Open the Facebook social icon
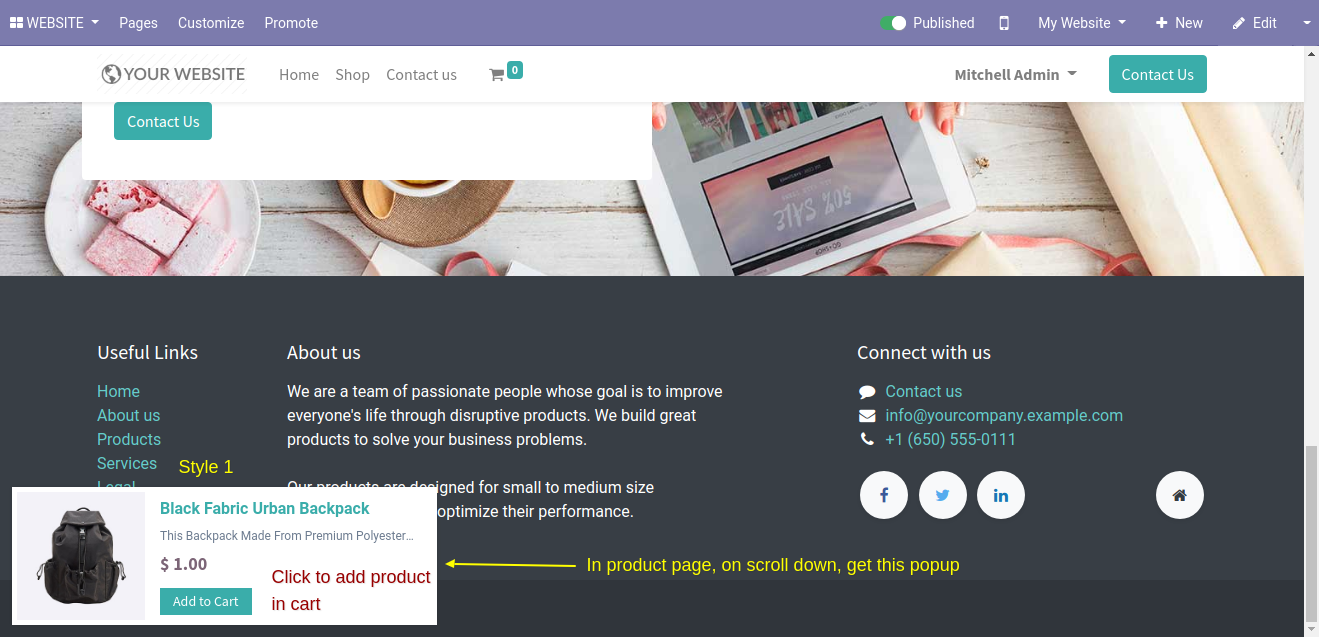The height and width of the screenshot is (637, 1319). [x=884, y=495]
